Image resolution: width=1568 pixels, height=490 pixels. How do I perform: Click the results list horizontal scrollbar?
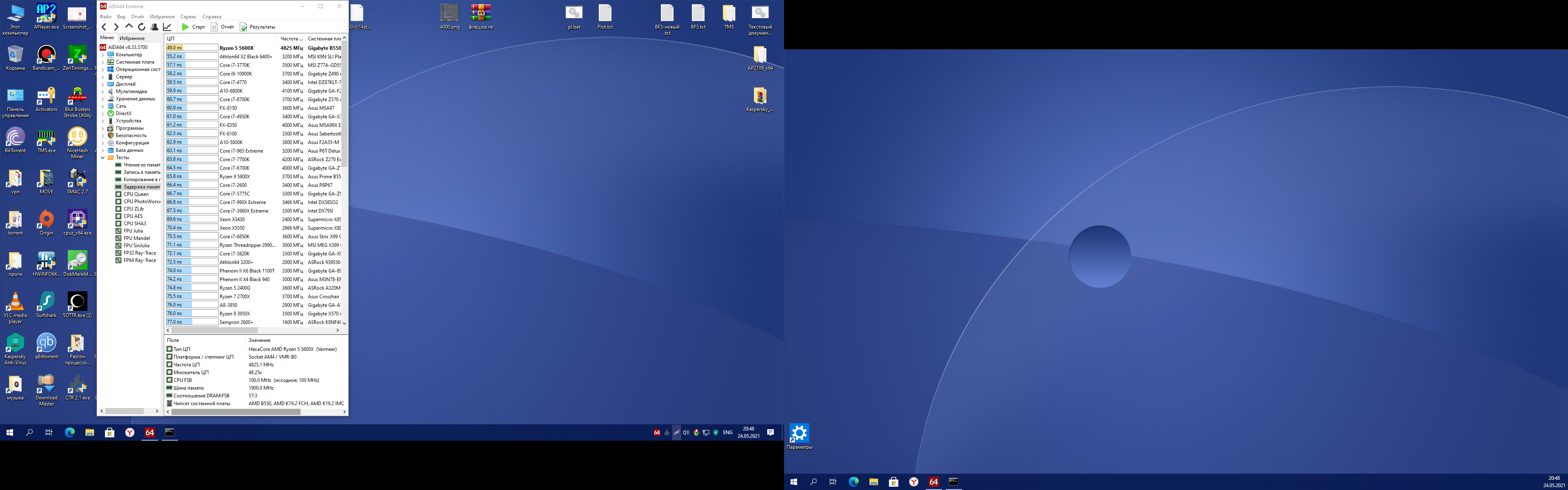pos(214,330)
